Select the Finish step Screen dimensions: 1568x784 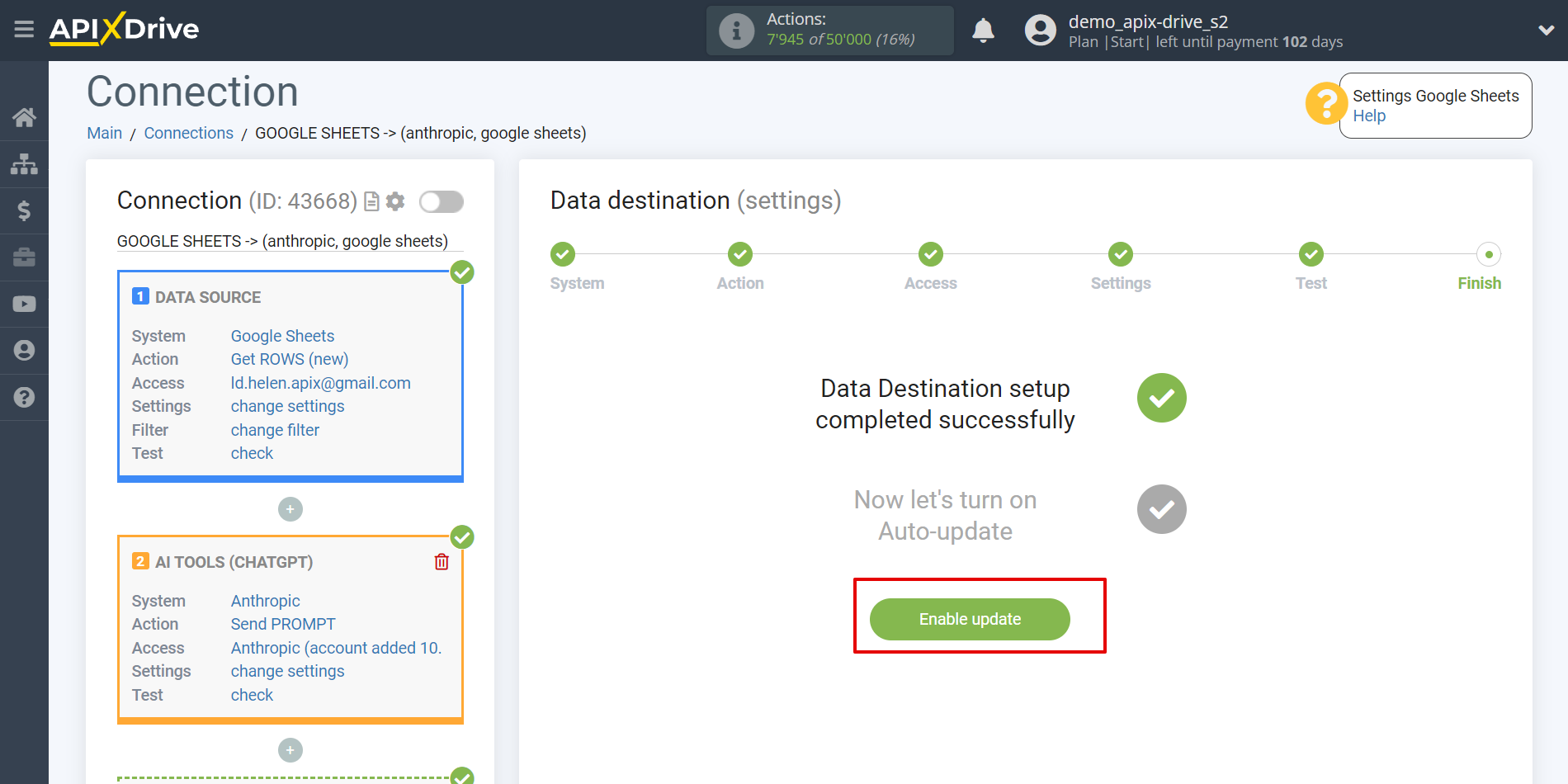coord(1489,254)
